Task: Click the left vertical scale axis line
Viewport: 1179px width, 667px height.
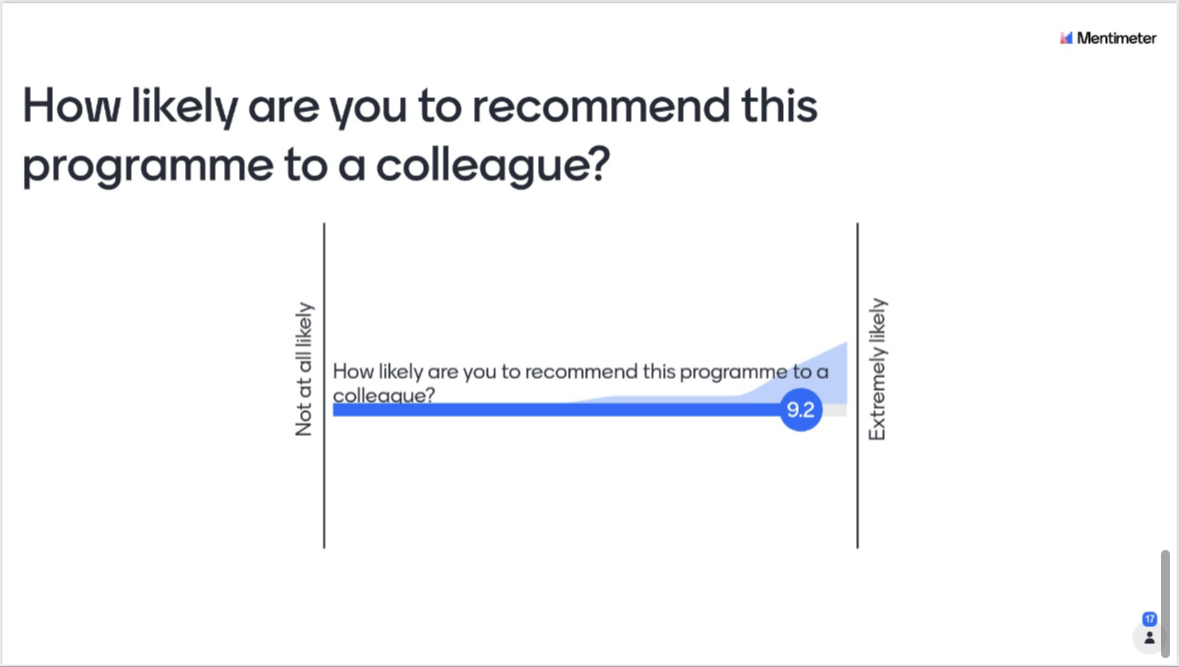Action: pyautogui.click(x=324, y=386)
